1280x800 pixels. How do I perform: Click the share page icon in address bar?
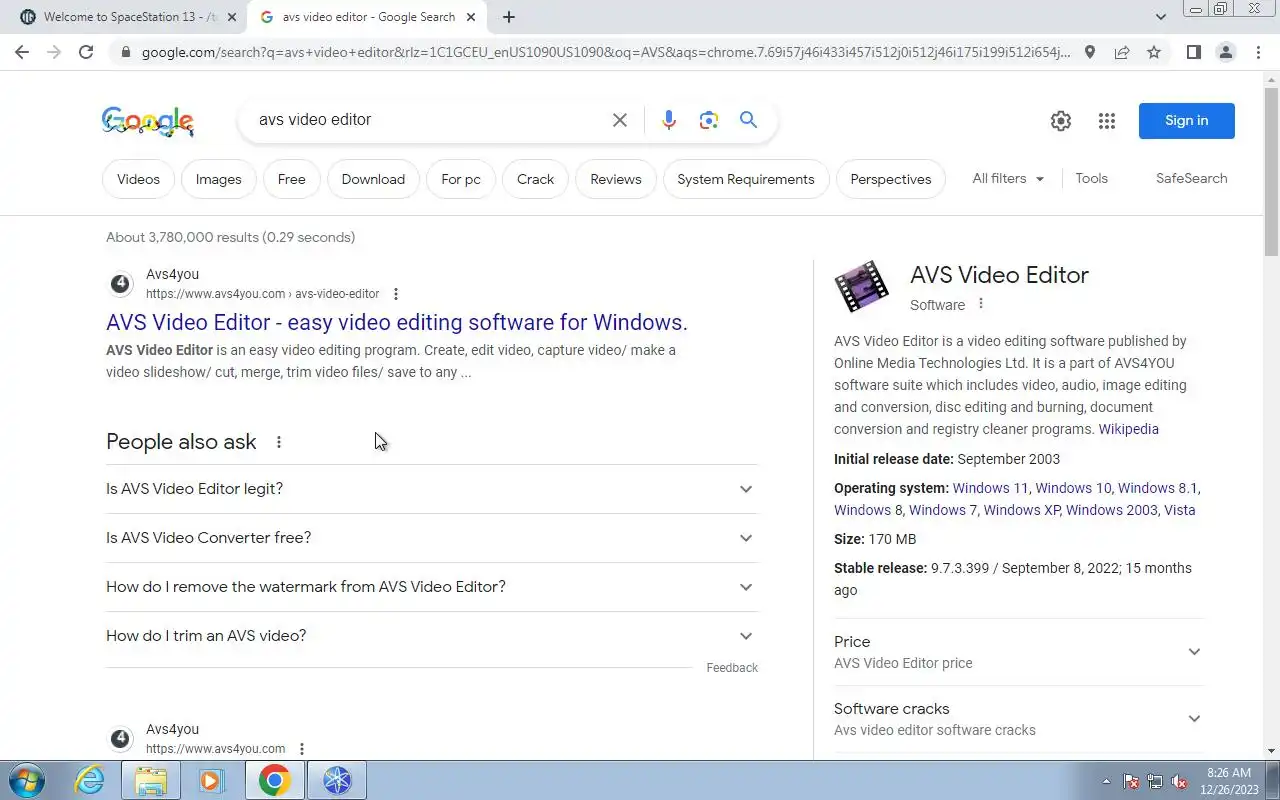[x=1122, y=52]
